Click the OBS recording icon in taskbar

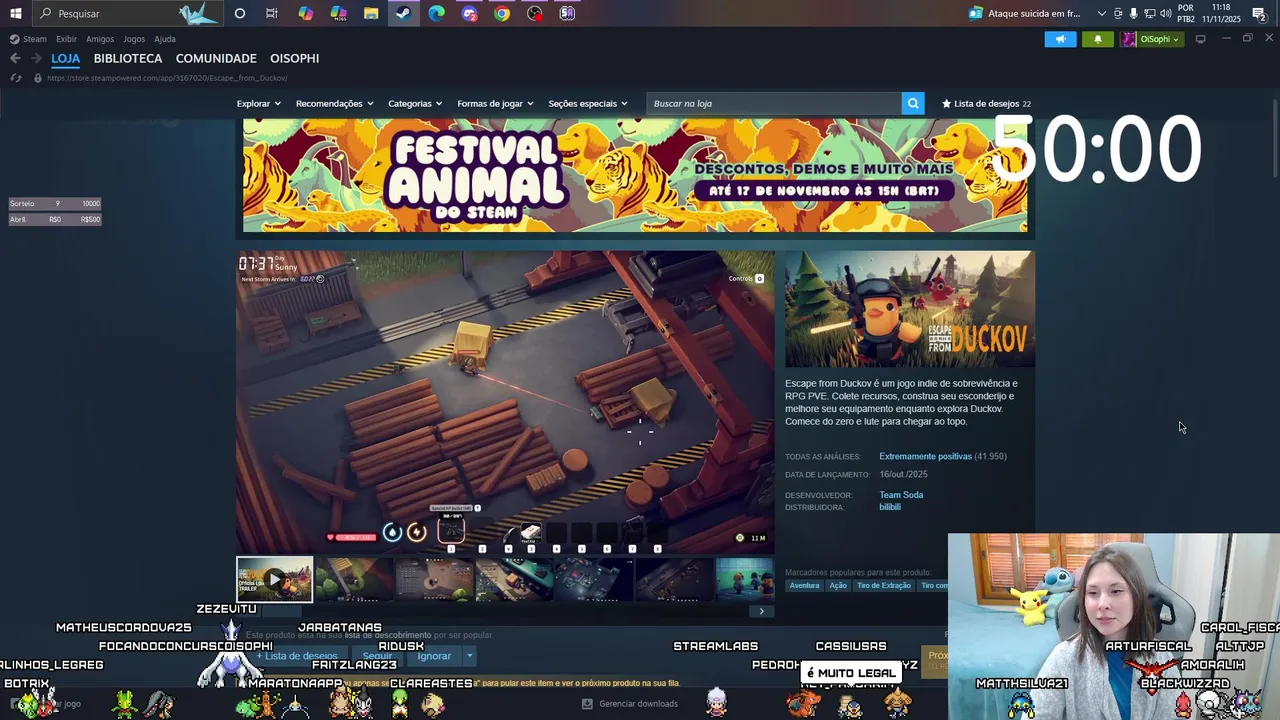tap(535, 13)
